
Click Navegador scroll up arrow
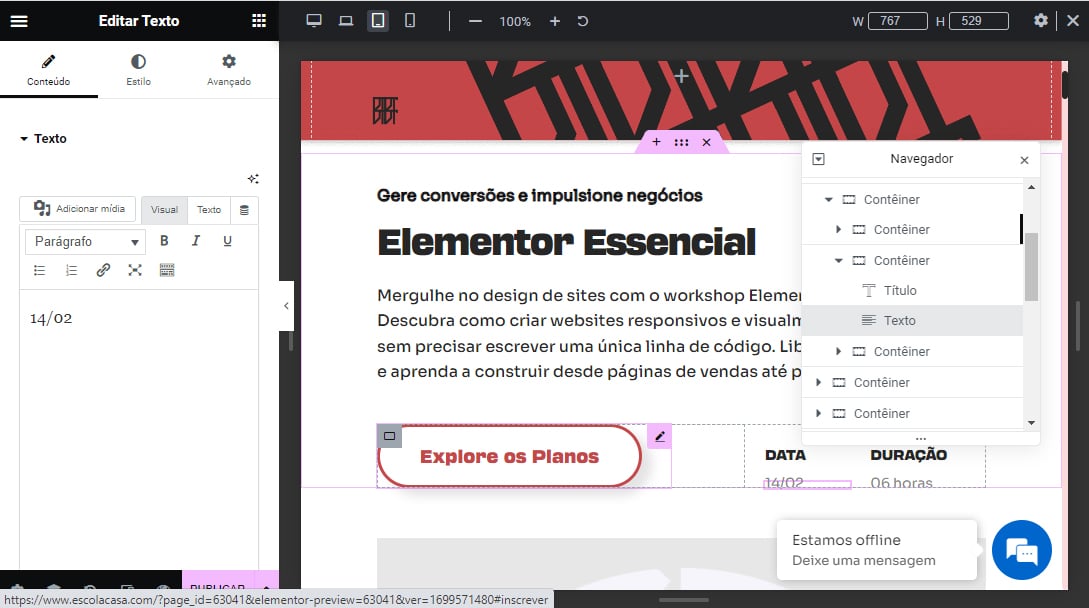coord(1031,188)
